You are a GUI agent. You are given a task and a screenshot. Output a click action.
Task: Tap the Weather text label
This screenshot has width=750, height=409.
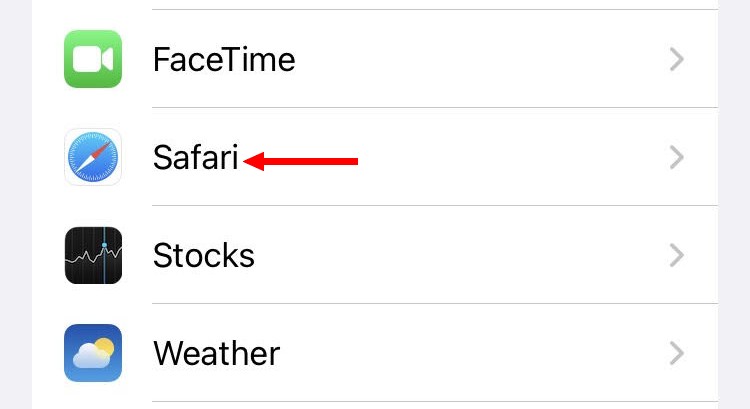216,354
